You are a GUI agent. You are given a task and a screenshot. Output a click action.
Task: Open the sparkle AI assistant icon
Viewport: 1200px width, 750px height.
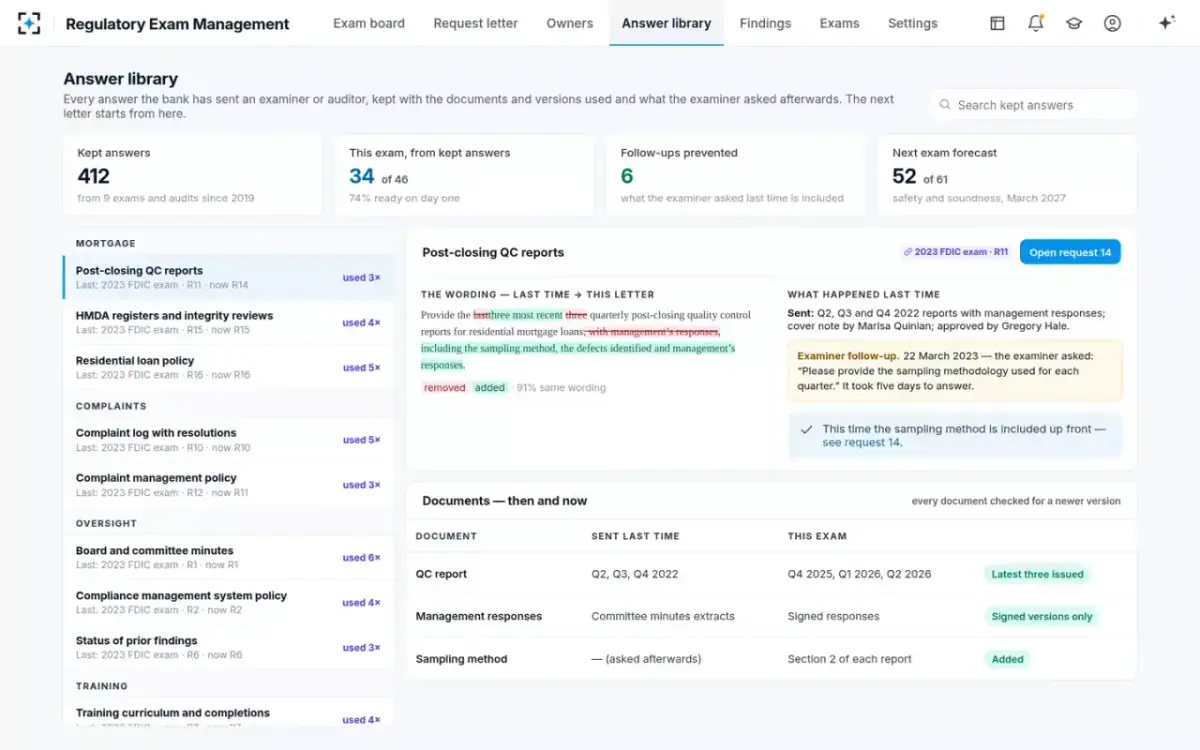pyautogui.click(x=1166, y=23)
